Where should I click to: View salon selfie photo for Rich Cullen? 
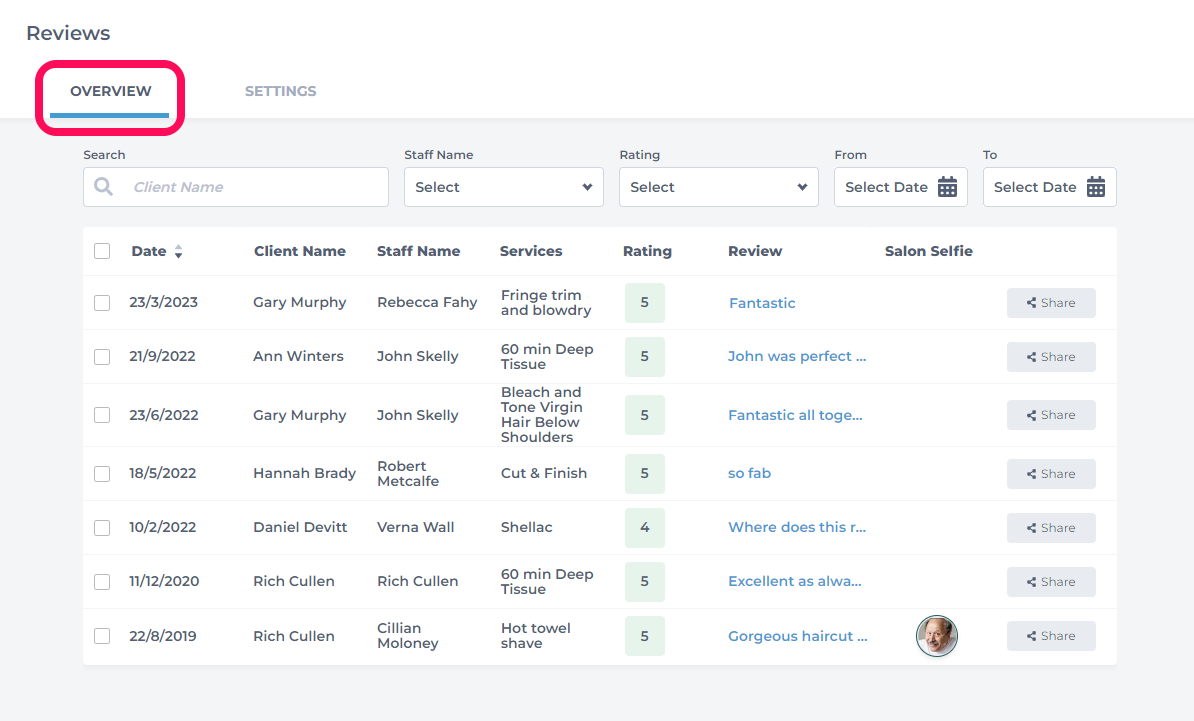[x=937, y=636]
